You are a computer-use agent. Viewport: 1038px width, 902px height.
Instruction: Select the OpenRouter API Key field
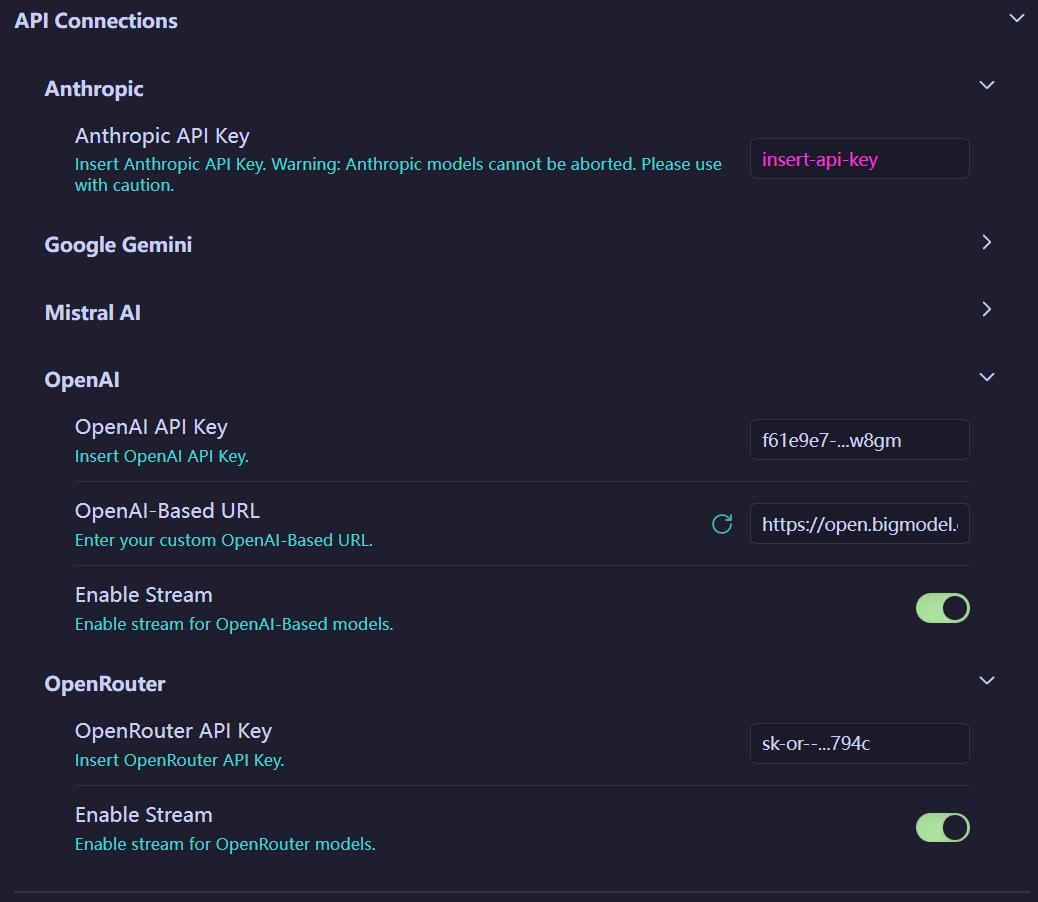tap(859, 744)
